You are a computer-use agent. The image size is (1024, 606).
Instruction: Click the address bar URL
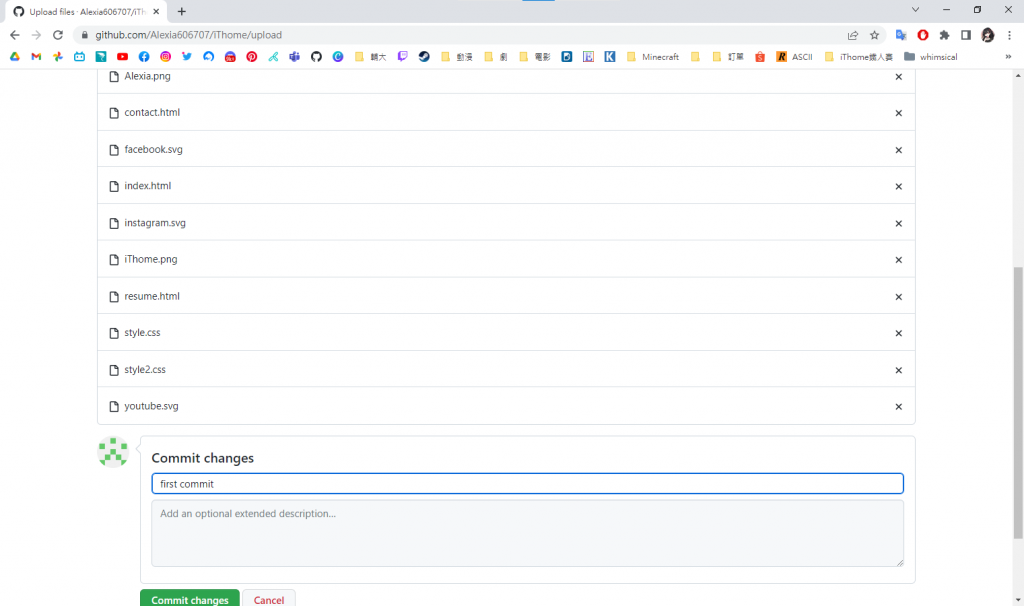189,35
